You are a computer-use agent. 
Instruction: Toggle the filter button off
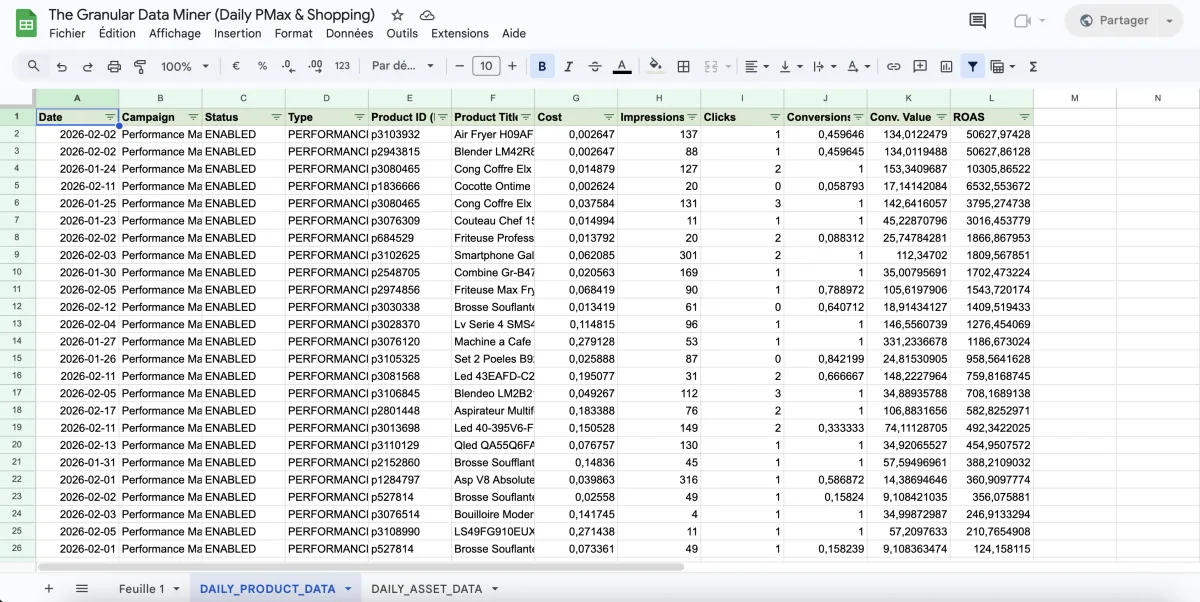pyautogui.click(x=972, y=67)
